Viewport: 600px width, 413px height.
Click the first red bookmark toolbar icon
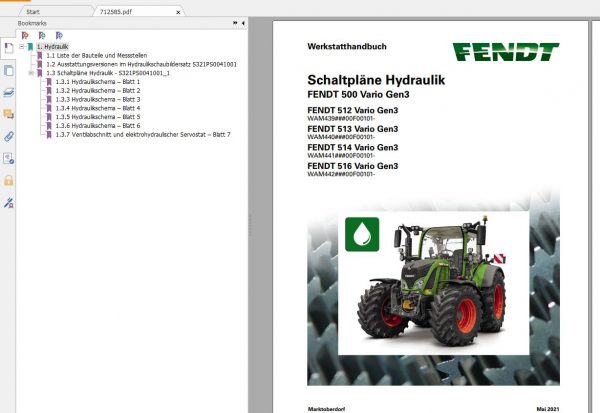click(x=25, y=36)
